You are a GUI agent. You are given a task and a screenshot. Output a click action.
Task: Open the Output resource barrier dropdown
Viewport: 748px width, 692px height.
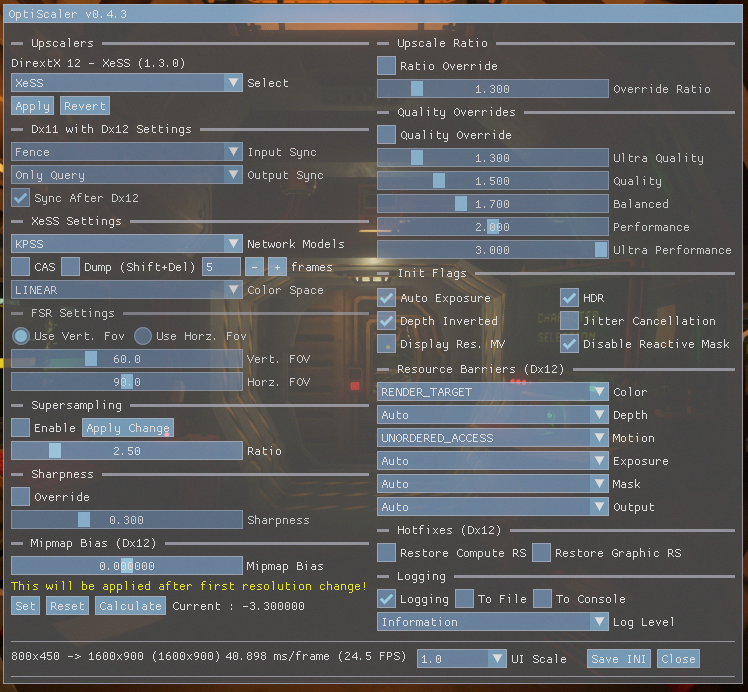[493, 507]
